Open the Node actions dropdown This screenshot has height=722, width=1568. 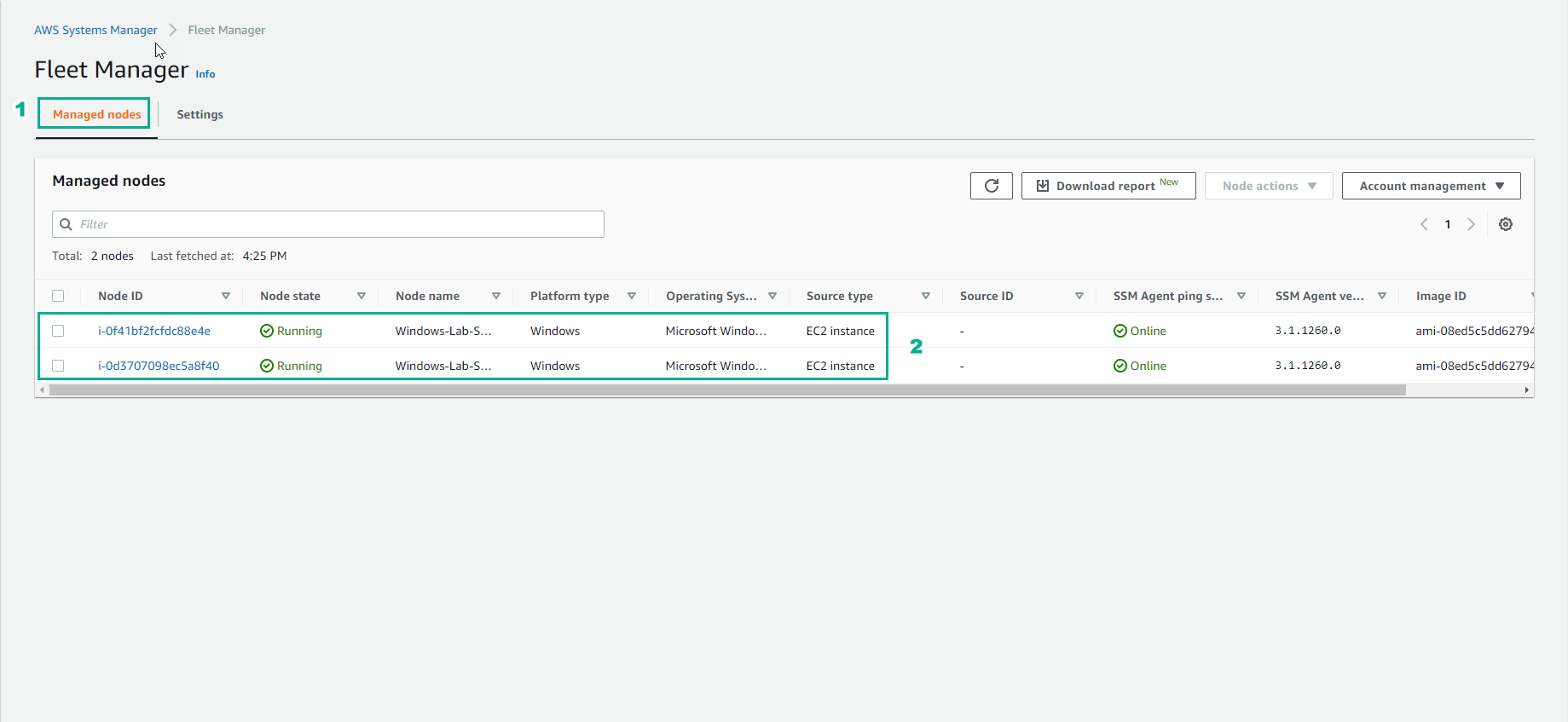tap(1269, 186)
